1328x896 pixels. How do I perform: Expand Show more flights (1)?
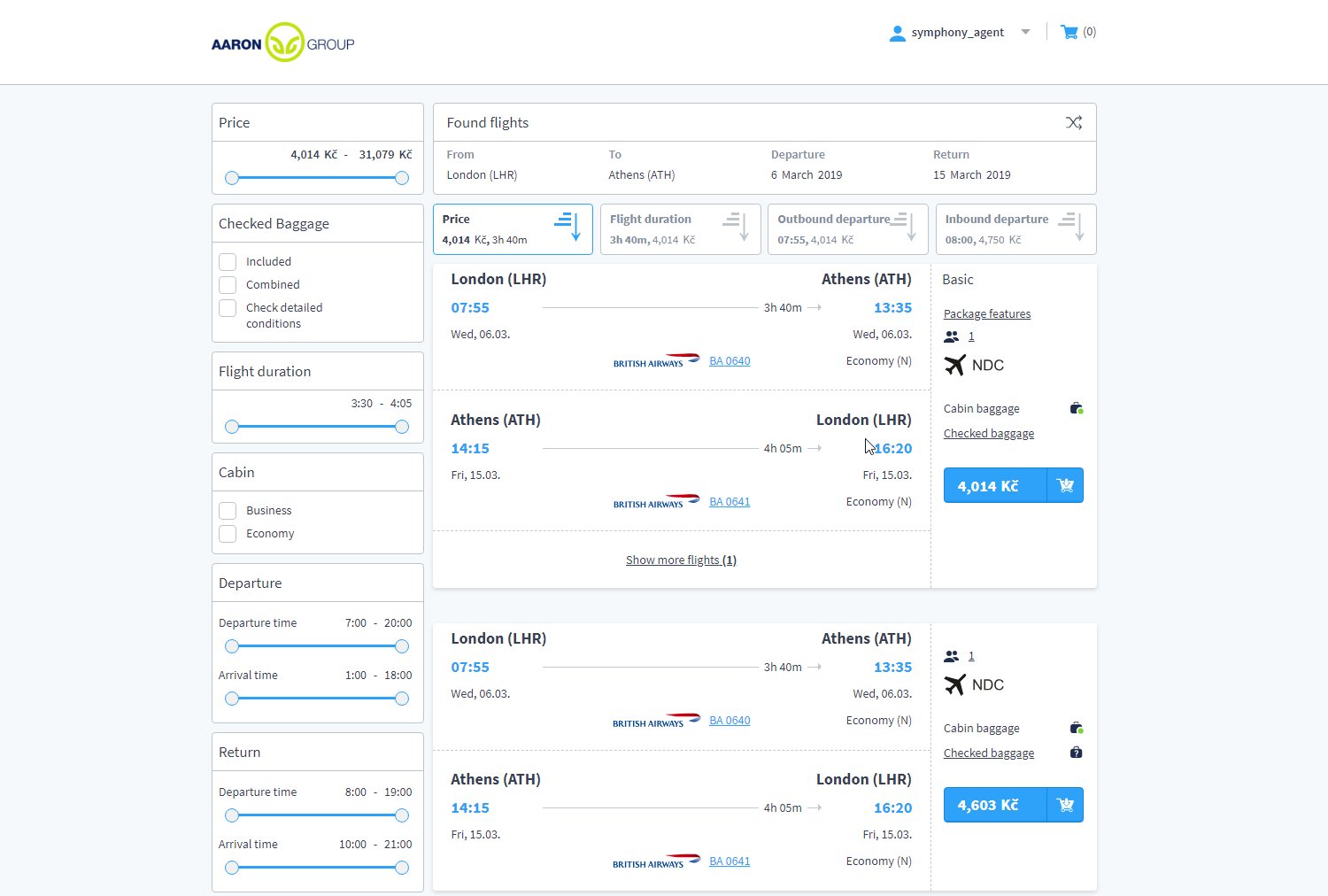coord(681,560)
